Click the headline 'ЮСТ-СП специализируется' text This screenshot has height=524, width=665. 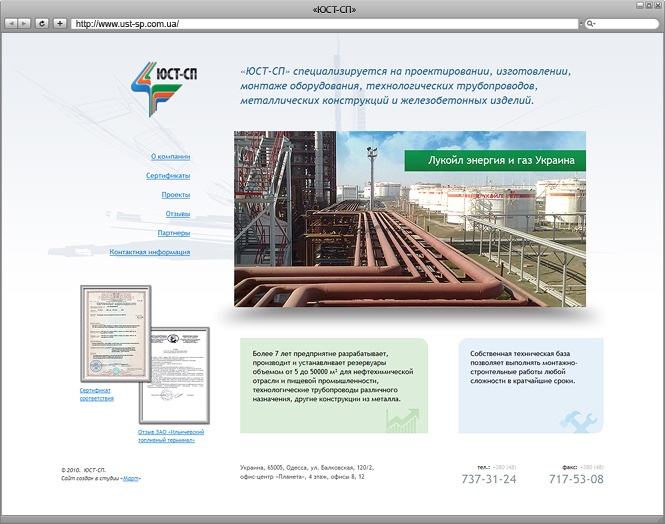pyautogui.click(x=405, y=86)
